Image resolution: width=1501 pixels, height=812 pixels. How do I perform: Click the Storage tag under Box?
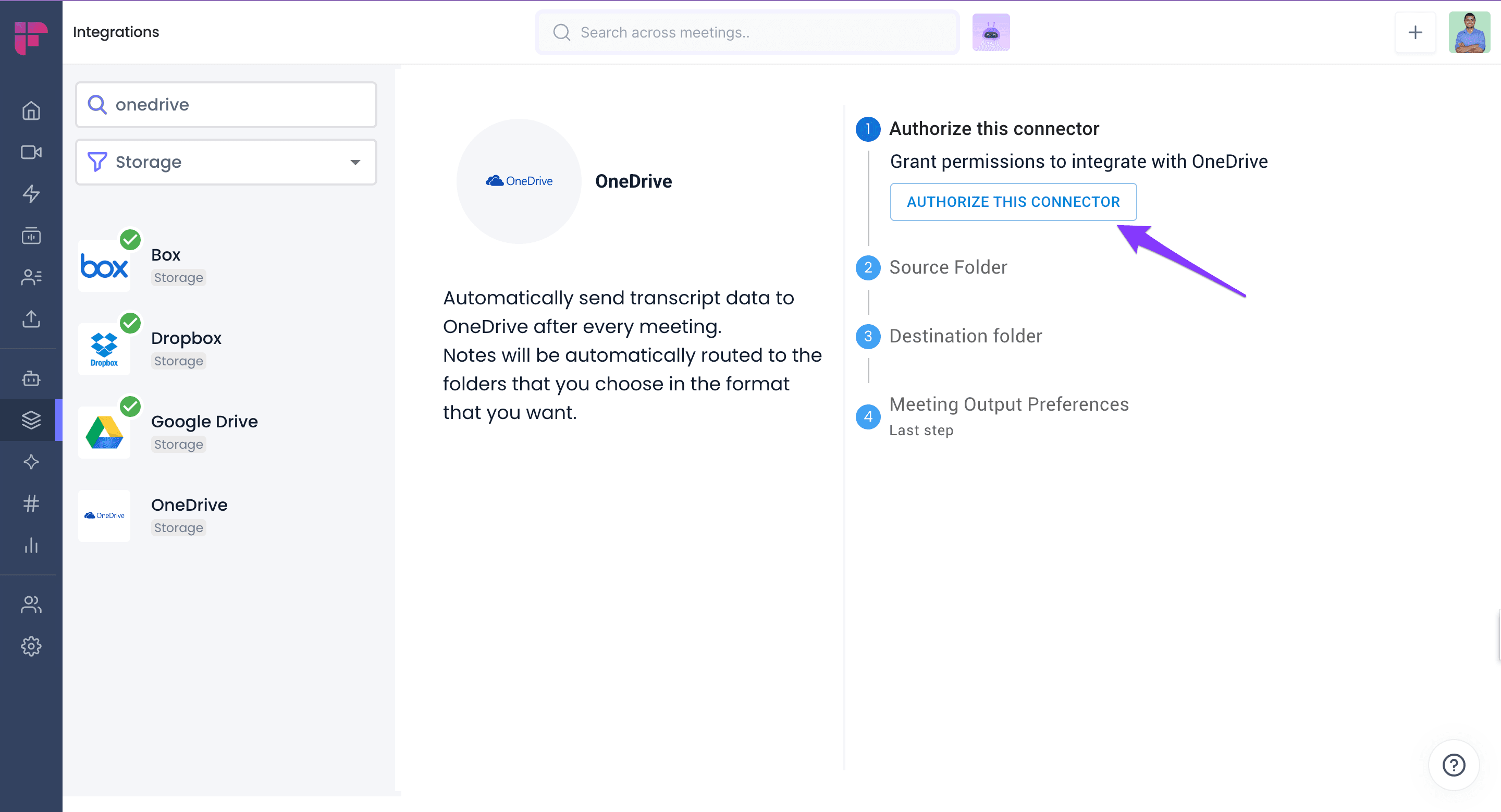pyautogui.click(x=178, y=278)
